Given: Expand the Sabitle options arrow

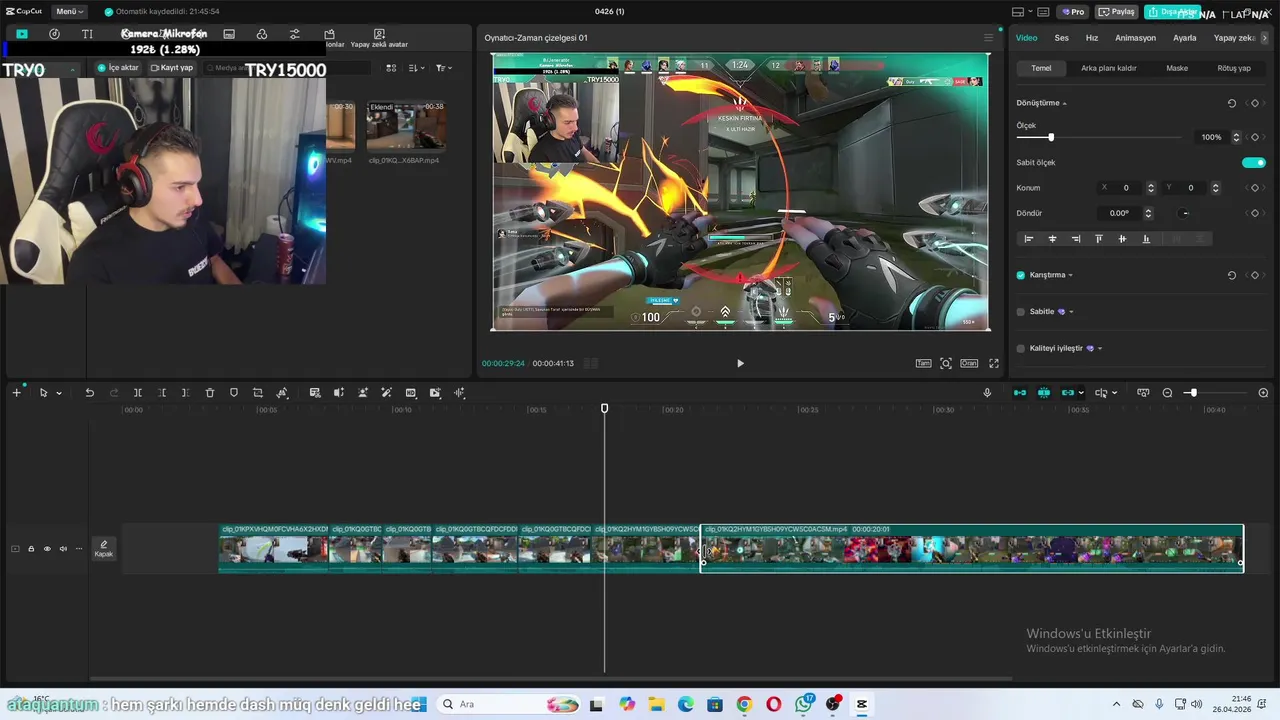Looking at the screenshot, I should tap(1073, 312).
